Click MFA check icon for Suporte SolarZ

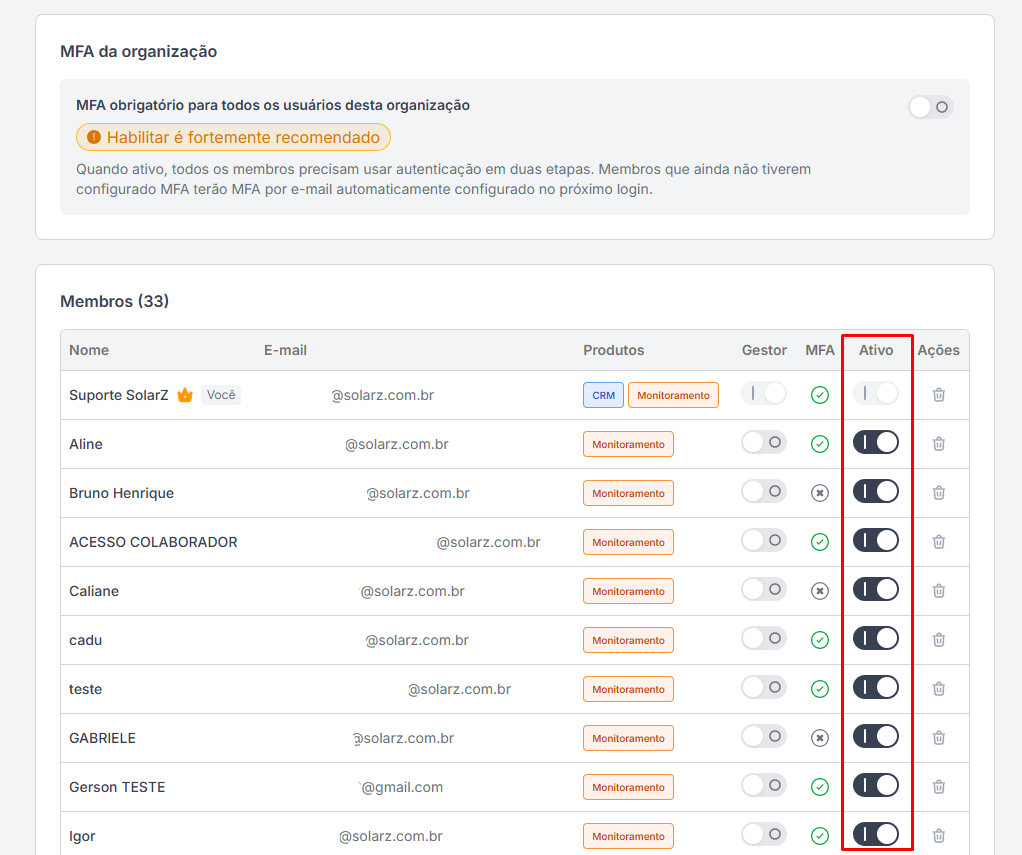(x=820, y=395)
